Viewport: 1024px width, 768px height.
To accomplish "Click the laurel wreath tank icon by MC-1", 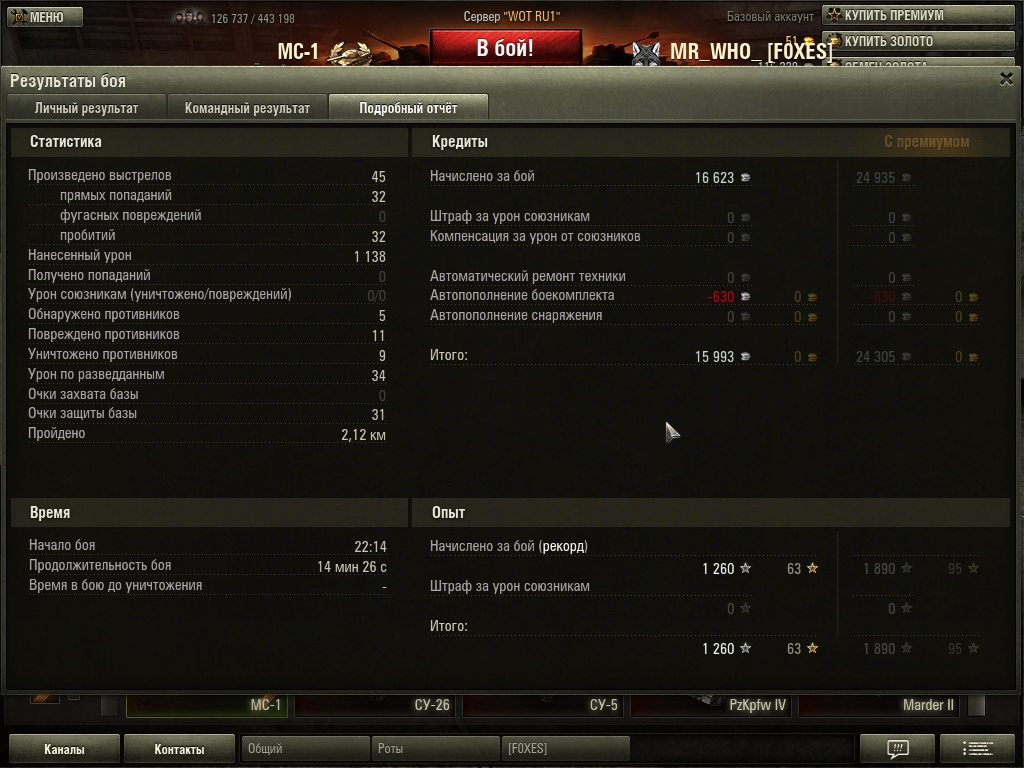I will pos(349,52).
